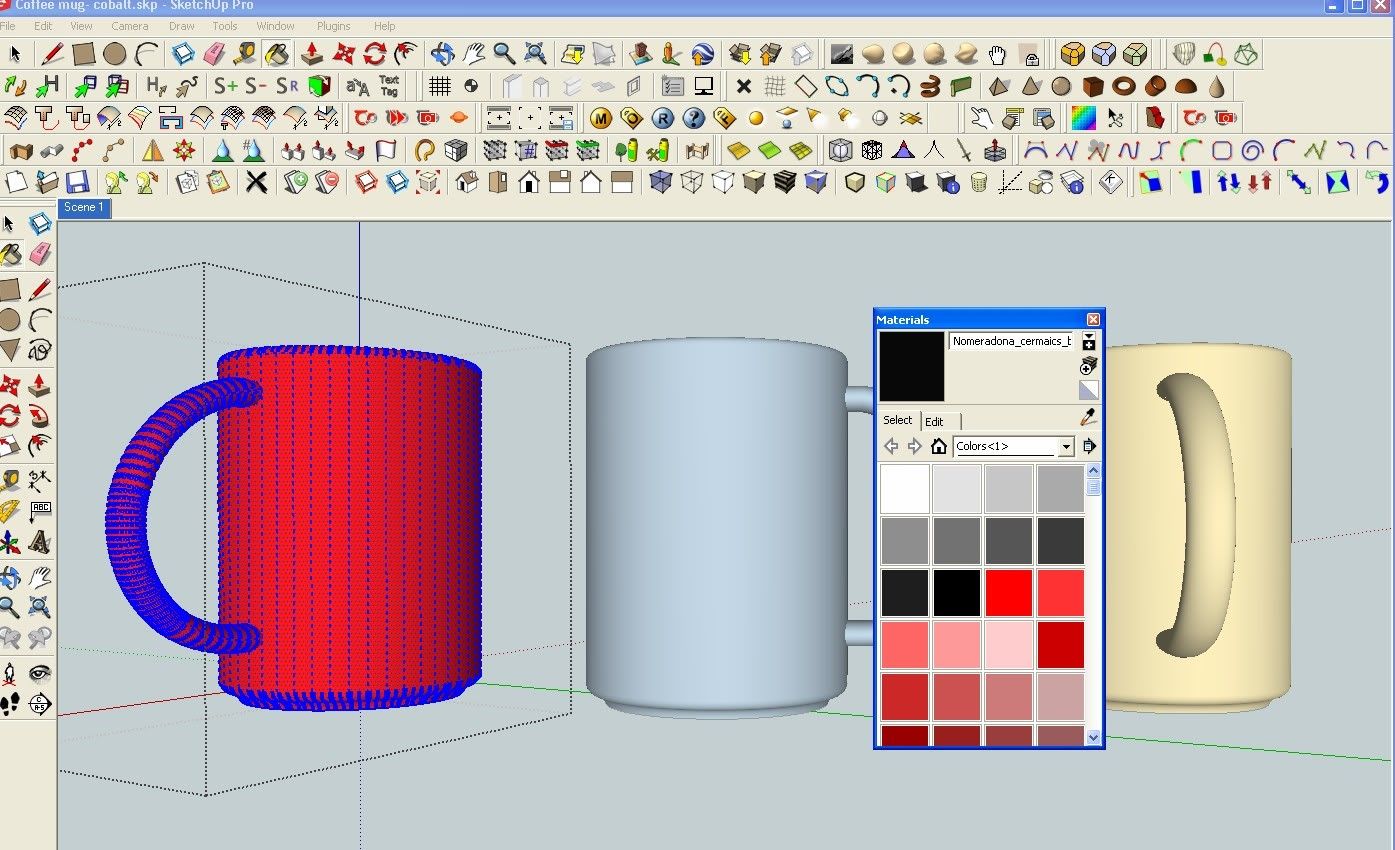Click the gold M round button icon
1395x850 pixels.
[x=601, y=118]
